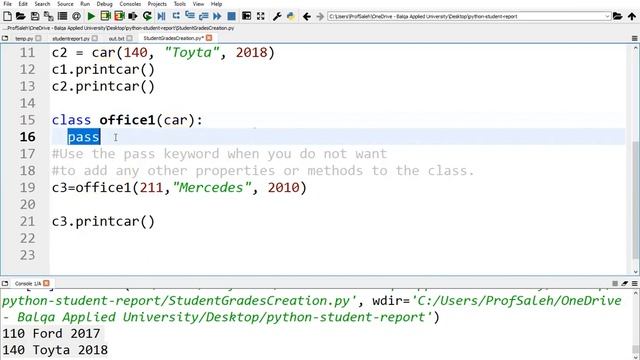Image resolution: width=640 pixels, height=360 pixels.
Task: Continue execution until next breakpoint
Action: tap(217, 16)
